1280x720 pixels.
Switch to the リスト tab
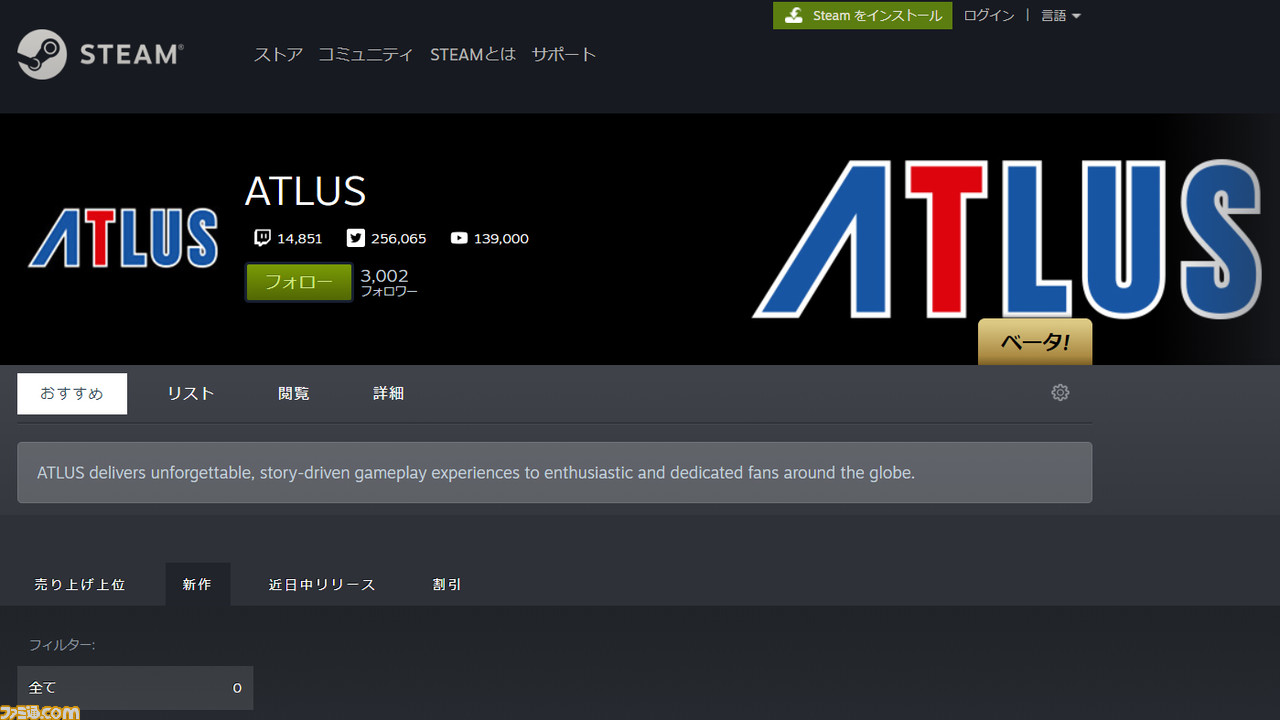point(190,393)
